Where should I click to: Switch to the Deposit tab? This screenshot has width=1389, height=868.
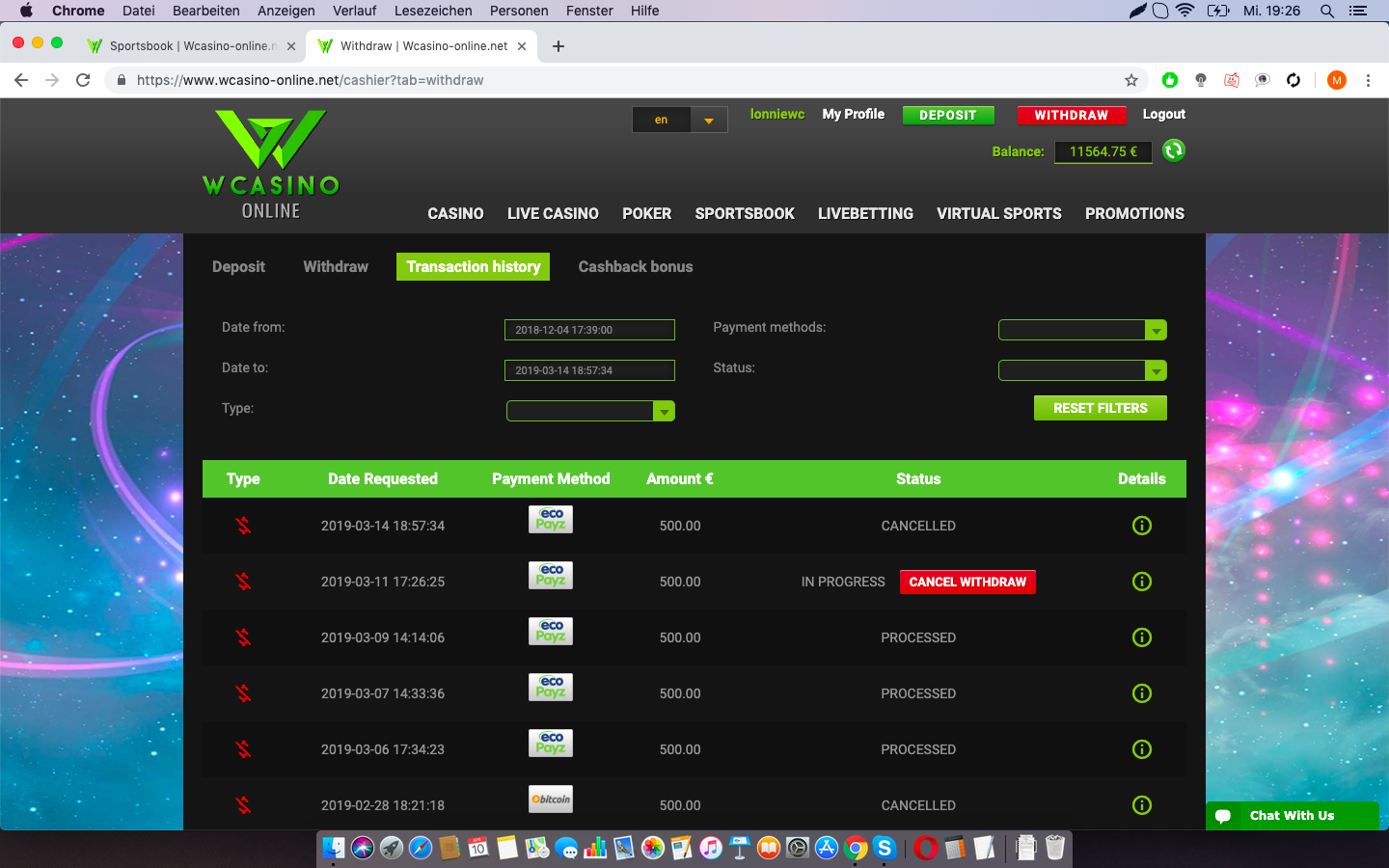[238, 267]
